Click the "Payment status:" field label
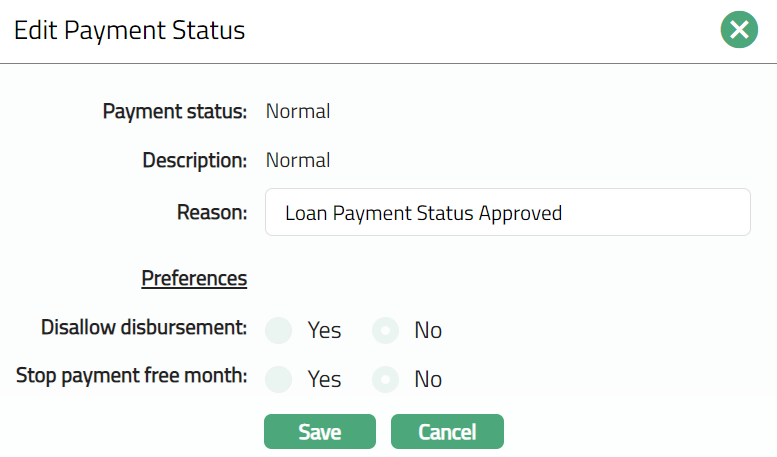The width and height of the screenshot is (777, 457). [175, 111]
